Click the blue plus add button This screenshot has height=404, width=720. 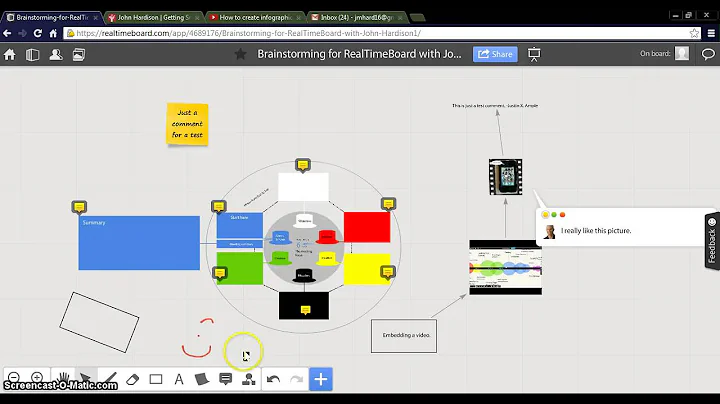[x=321, y=379]
